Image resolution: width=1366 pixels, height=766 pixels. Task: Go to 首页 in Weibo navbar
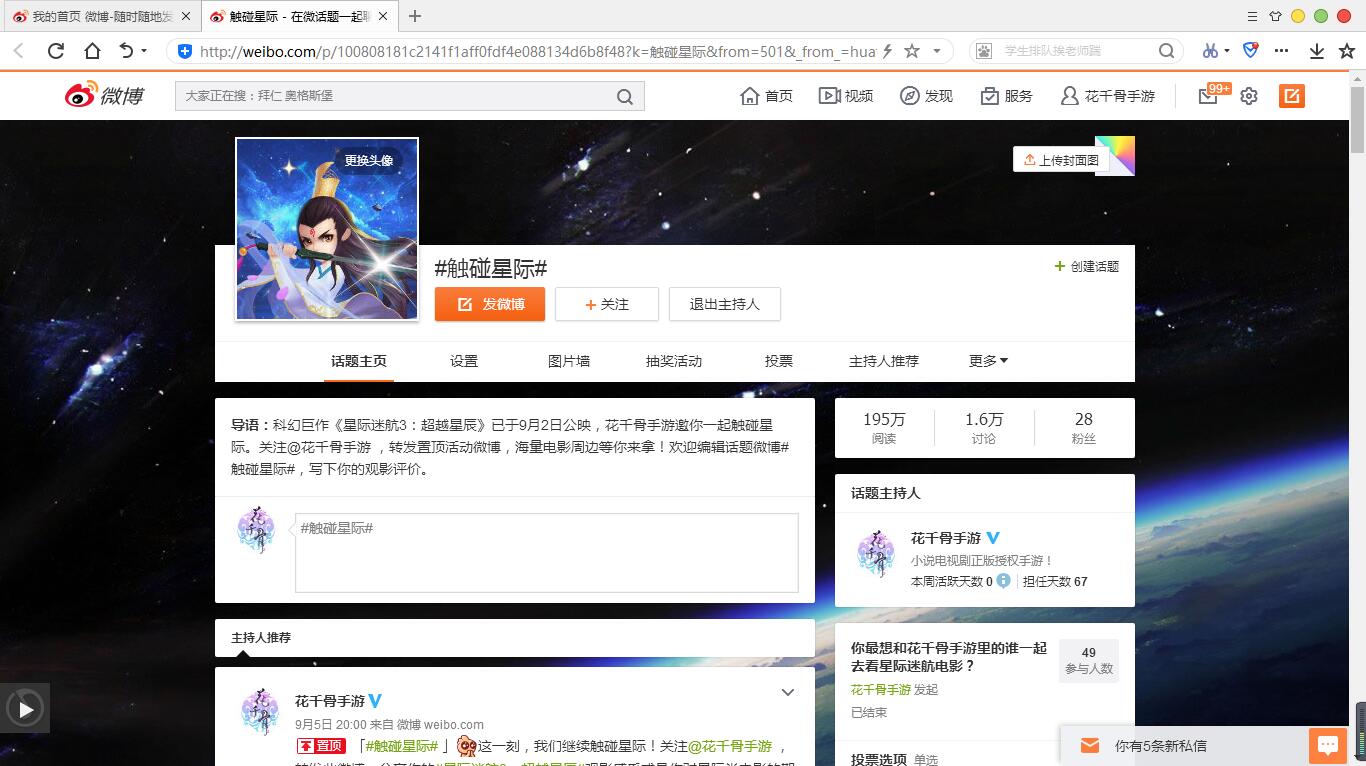click(766, 96)
